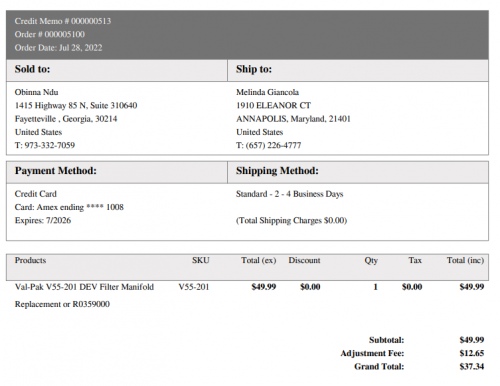This screenshot has width=500, height=386.
Task: Click the Subtotal: label
Action: [x=386, y=340]
